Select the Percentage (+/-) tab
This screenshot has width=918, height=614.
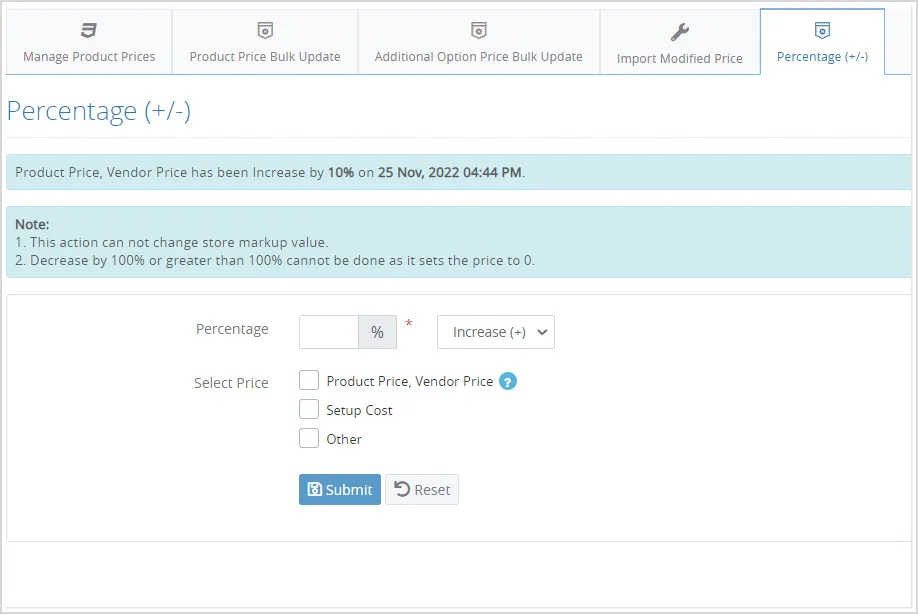[x=822, y=42]
